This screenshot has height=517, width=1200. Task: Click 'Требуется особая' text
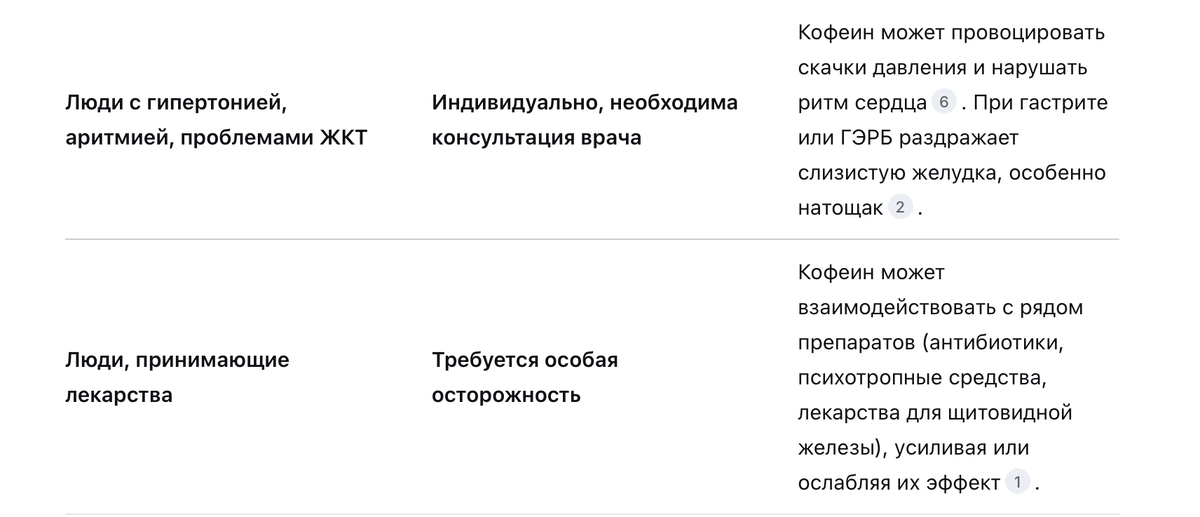pyautogui.click(x=525, y=360)
